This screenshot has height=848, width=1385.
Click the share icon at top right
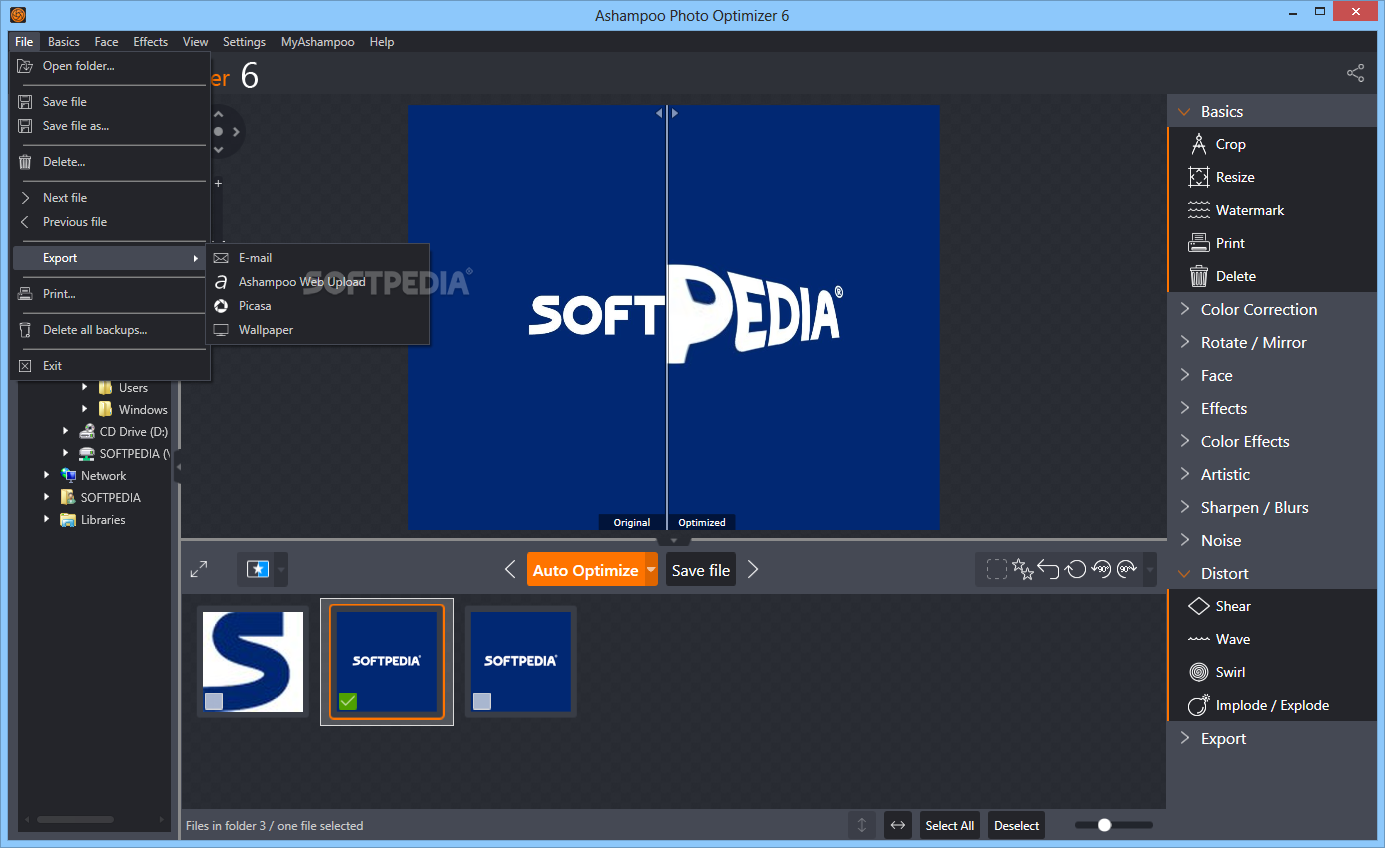(x=1355, y=73)
